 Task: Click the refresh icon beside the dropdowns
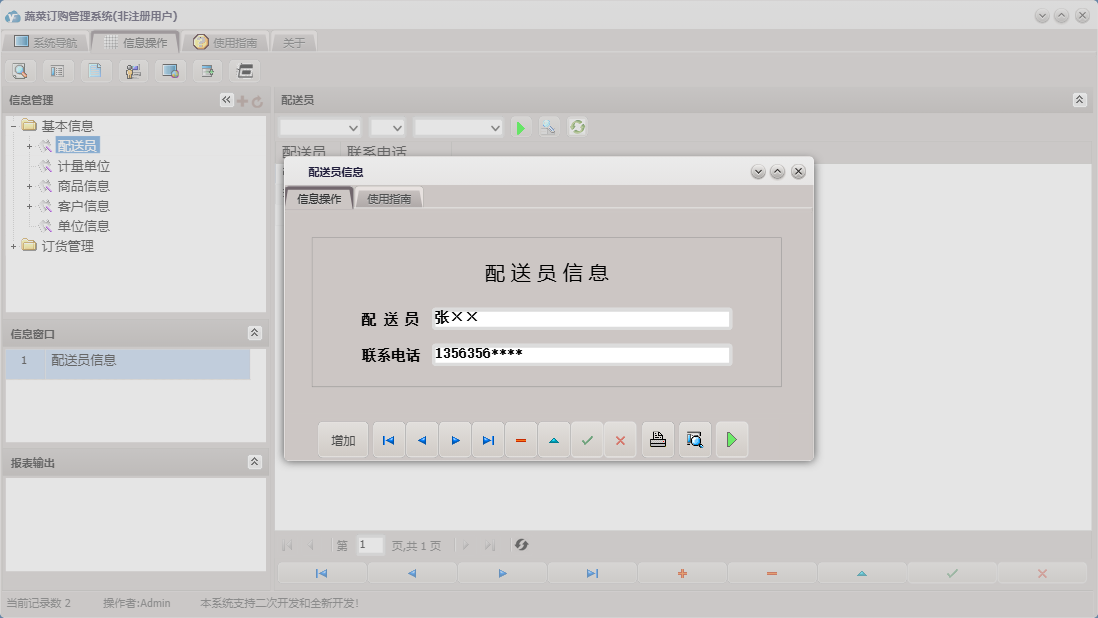[x=578, y=127]
